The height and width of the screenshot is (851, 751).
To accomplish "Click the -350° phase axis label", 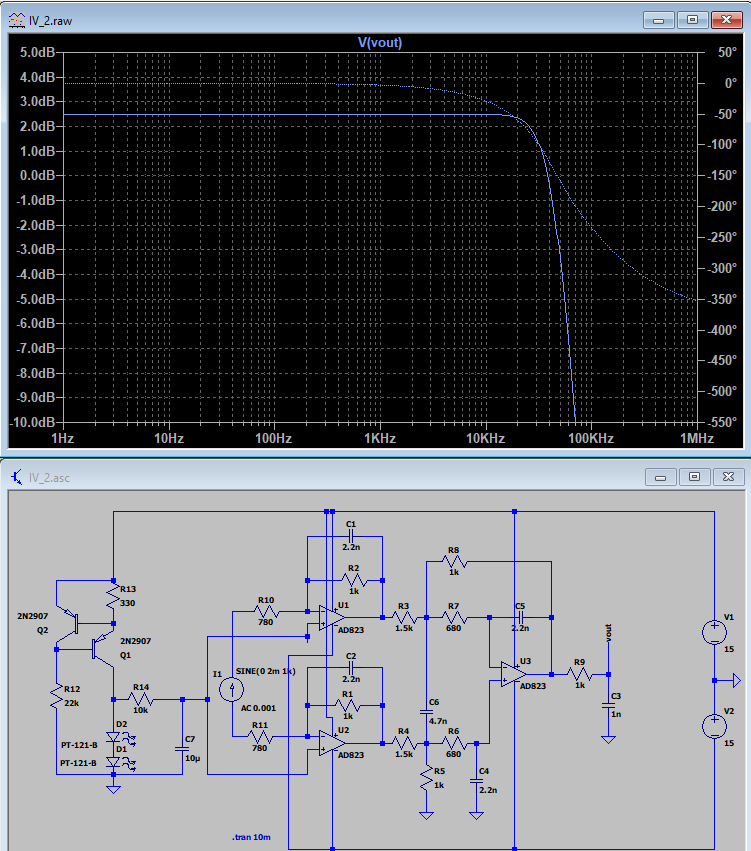I will (722, 299).
